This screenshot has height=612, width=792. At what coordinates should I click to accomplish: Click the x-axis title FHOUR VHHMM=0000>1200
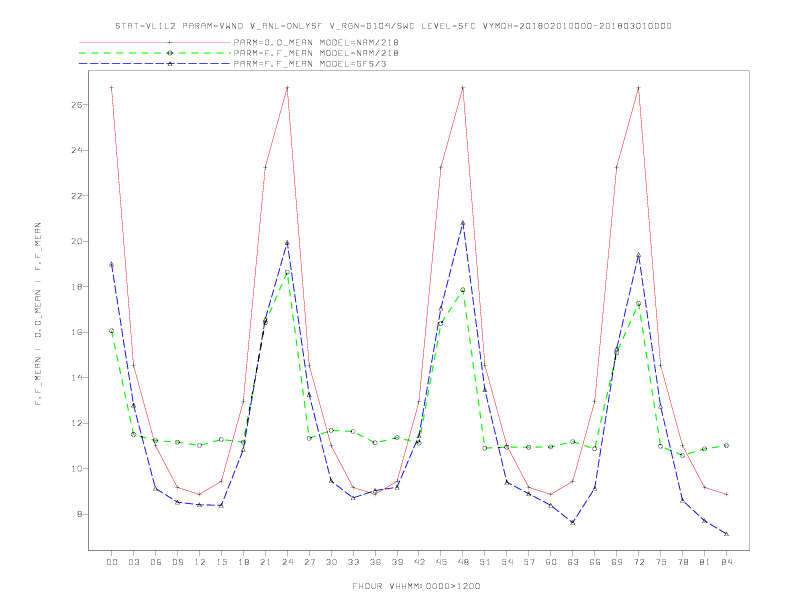[416, 586]
